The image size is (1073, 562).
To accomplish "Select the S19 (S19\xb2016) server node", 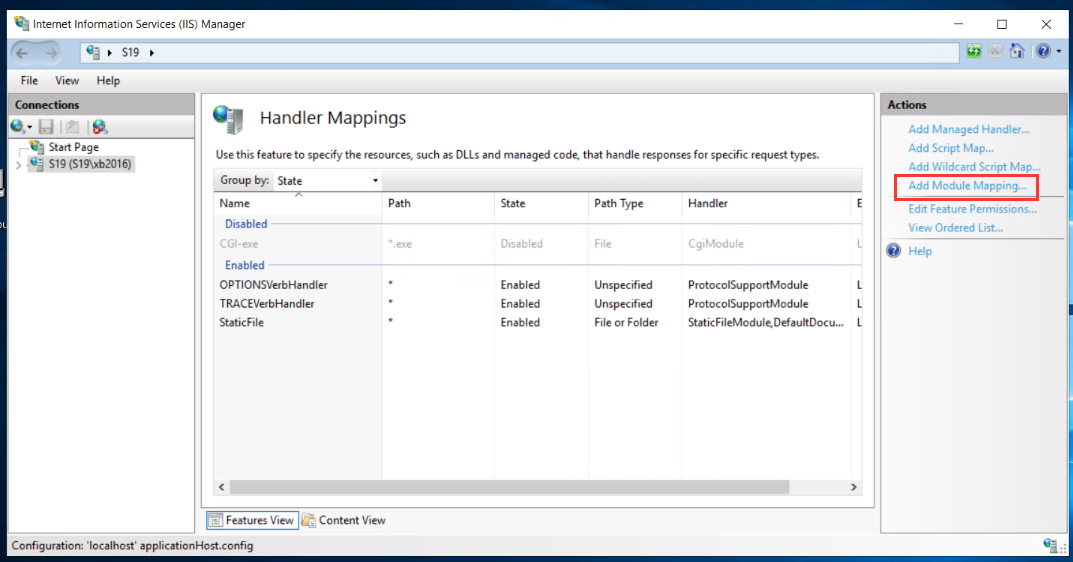I will tap(90, 164).
